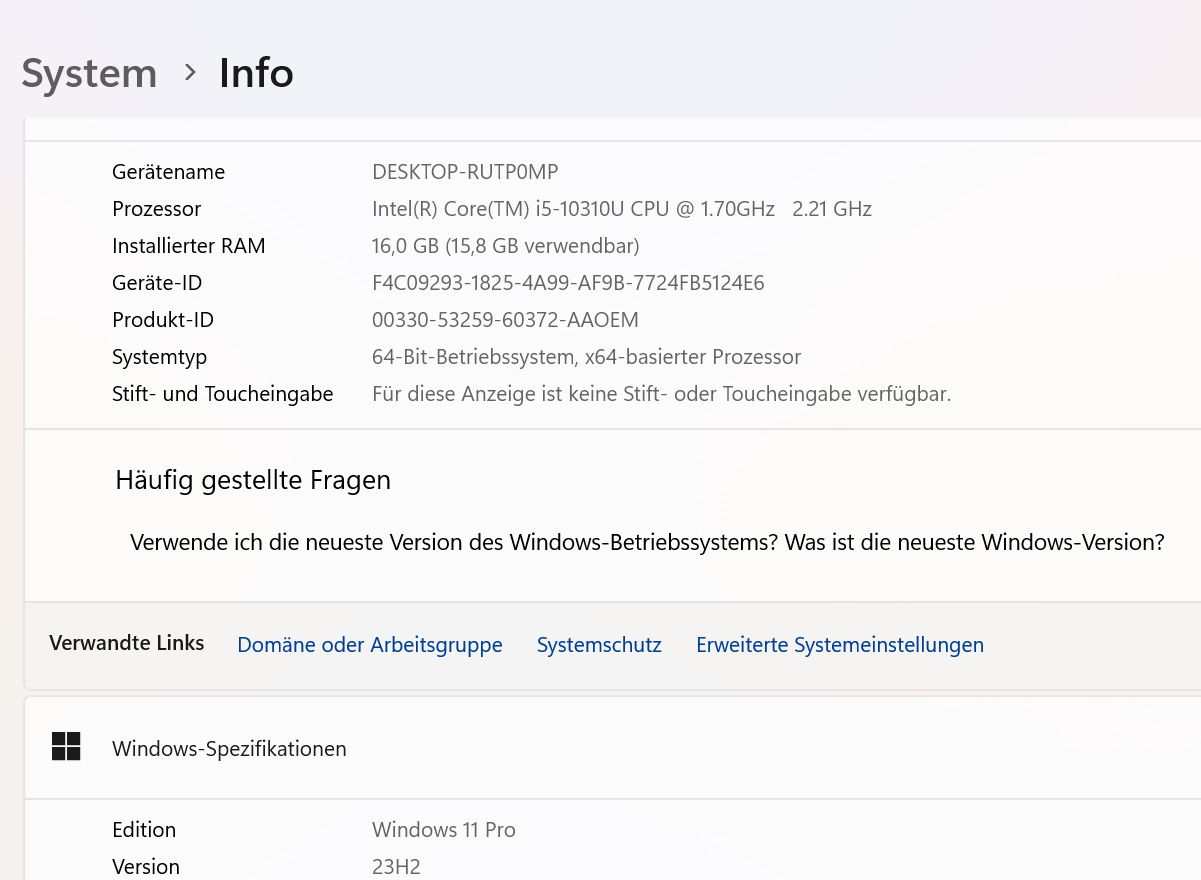Click the Prozessor label
The height and width of the screenshot is (880, 1201).
point(156,209)
